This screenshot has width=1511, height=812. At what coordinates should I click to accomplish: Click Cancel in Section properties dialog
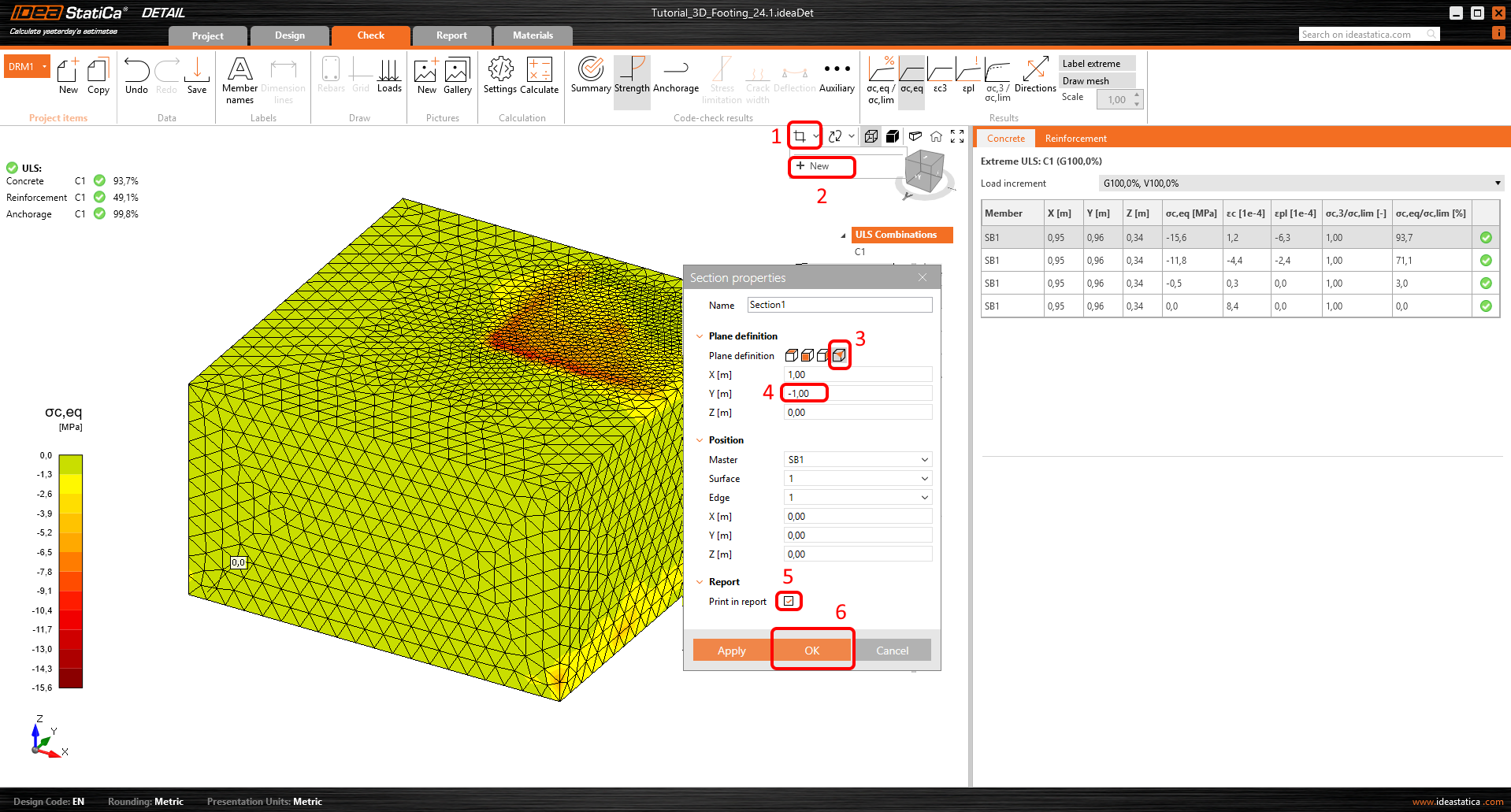(892, 651)
